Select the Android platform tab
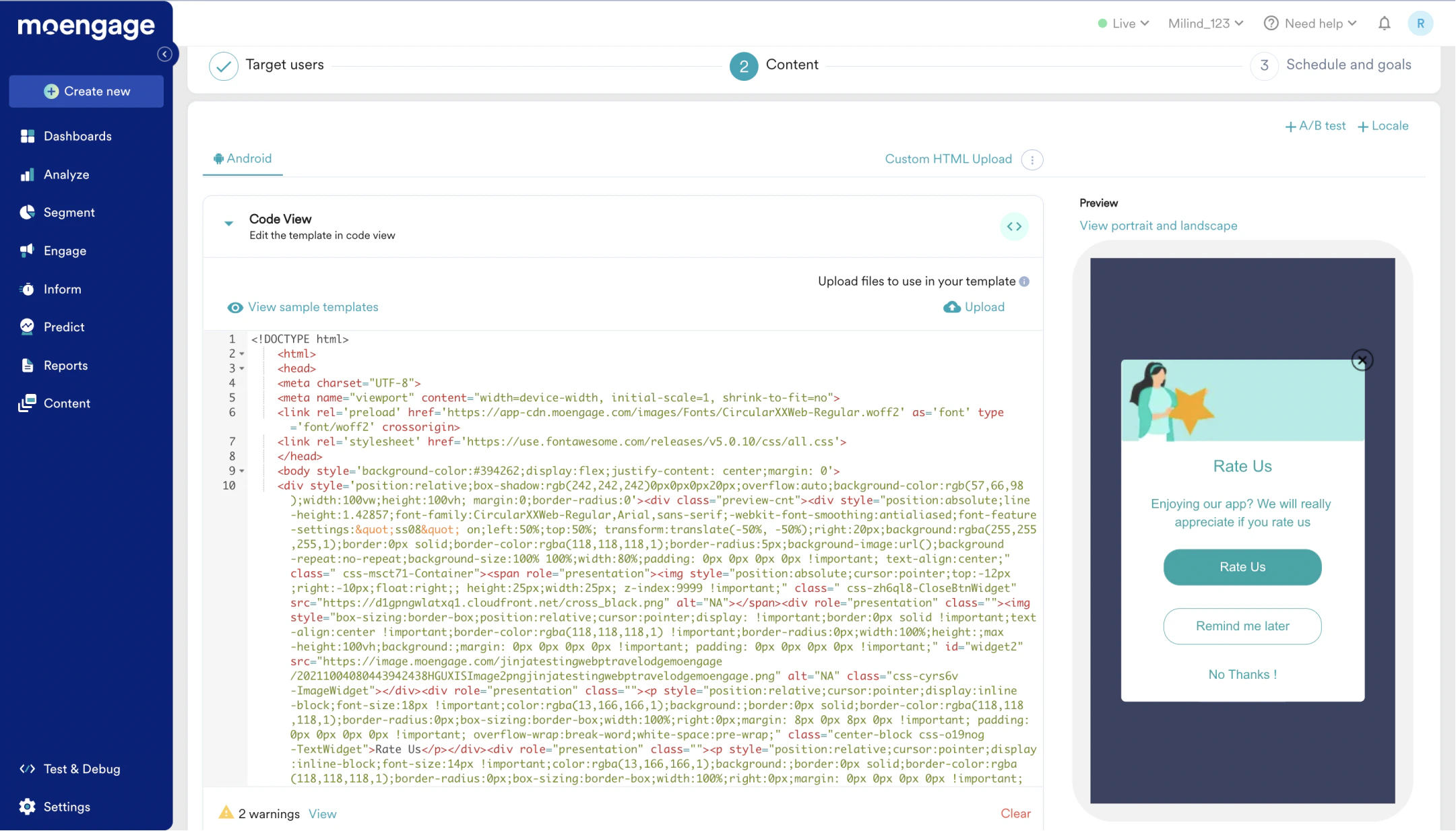Image resolution: width=1456 pixels, height=831 pixels. pos(243,159)
